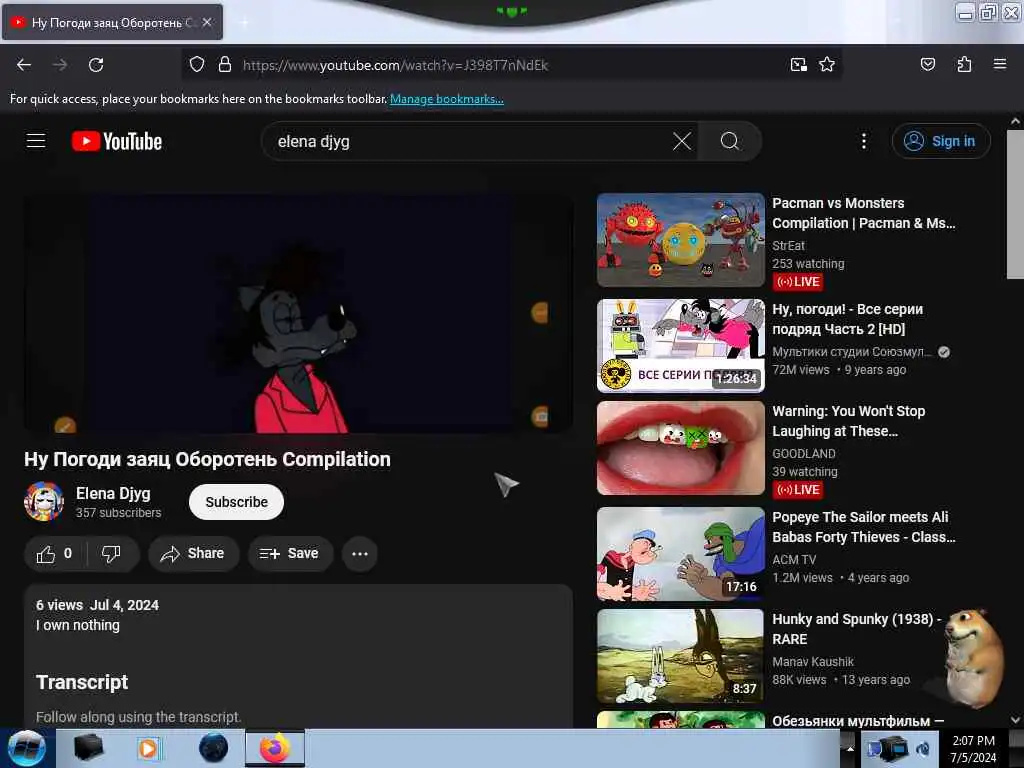Open Ну, погоди! Все серии thumbnail
This screenshot has height=768, width=1024.
point(680,345)
